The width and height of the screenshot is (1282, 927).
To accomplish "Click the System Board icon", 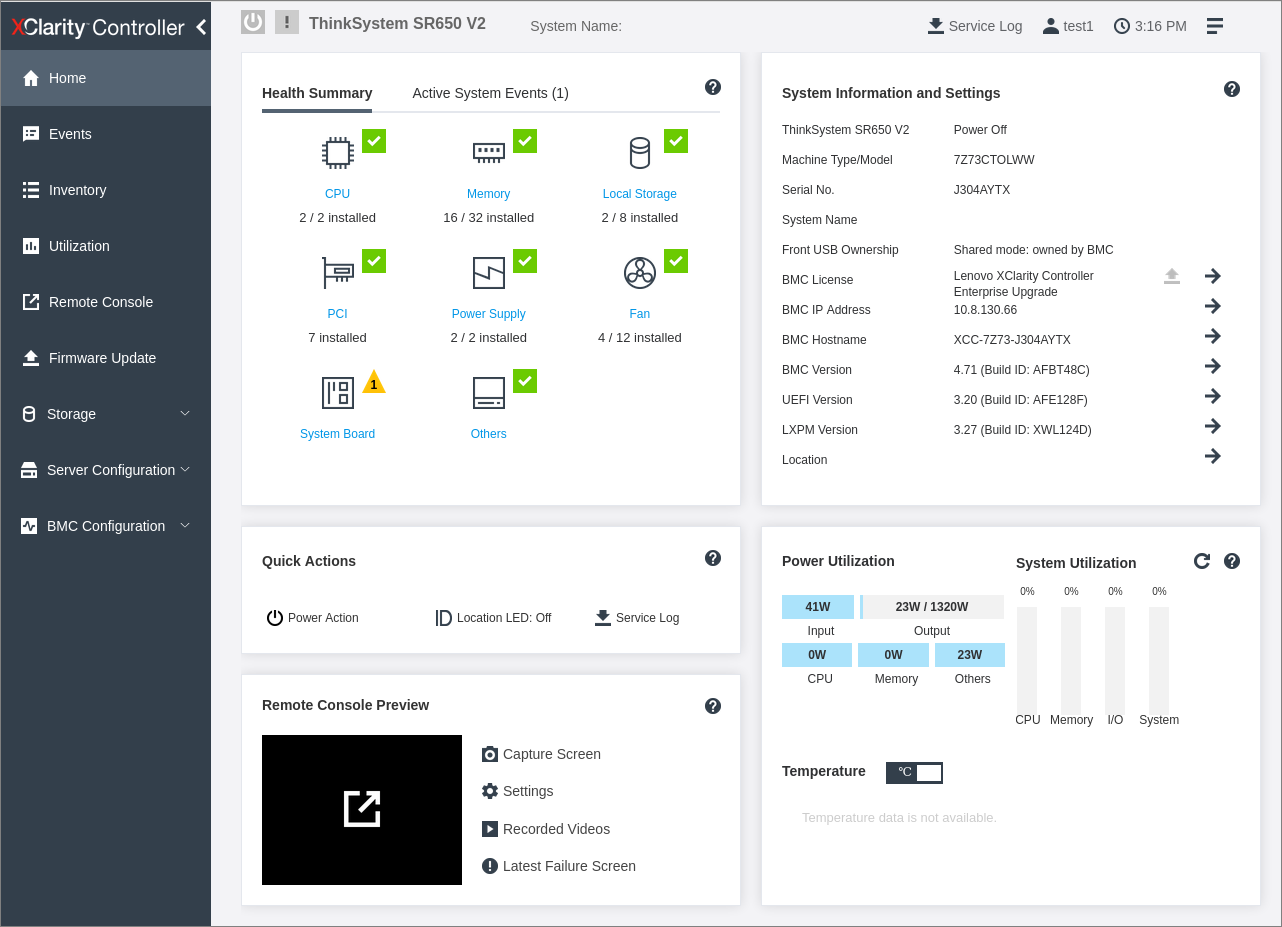I will tap(338, 393).
